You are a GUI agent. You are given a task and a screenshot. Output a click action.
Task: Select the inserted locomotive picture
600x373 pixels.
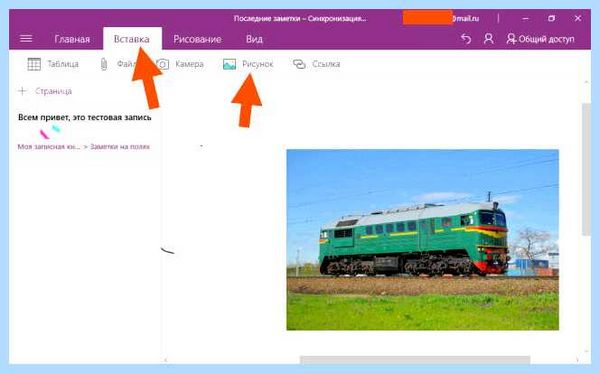pyautogui.click(x=422, y=240)
